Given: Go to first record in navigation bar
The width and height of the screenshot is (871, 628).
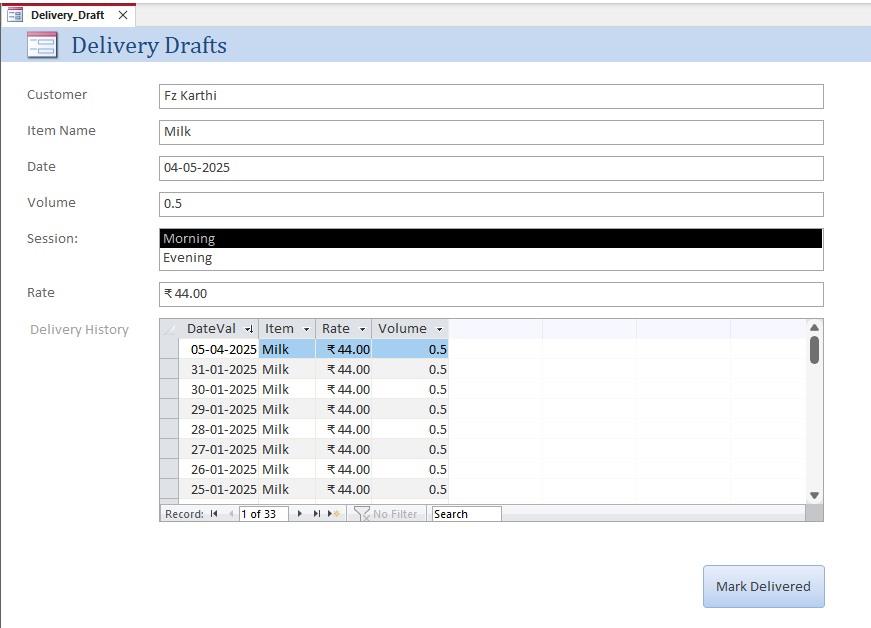Looking at the screenshot, I should pyautogui.click(x=214, y=514).
